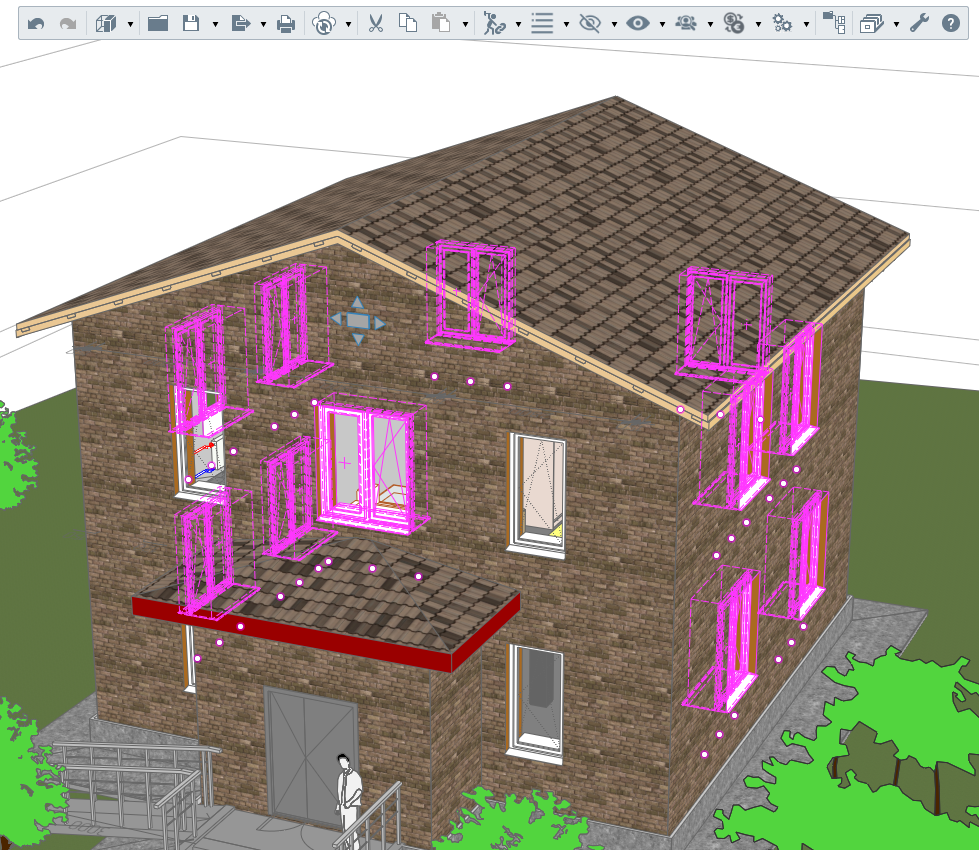Select the unselected upper floor window on front wall
Viewport: 979px width, 850px height.
click(538, 493)
